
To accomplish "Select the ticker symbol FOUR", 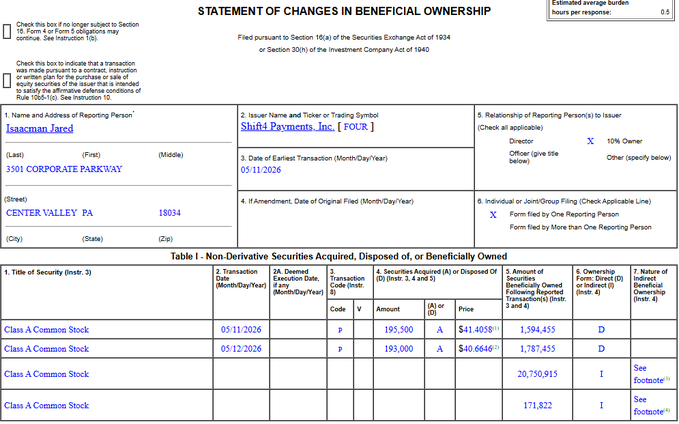I will tap(356, 127).
